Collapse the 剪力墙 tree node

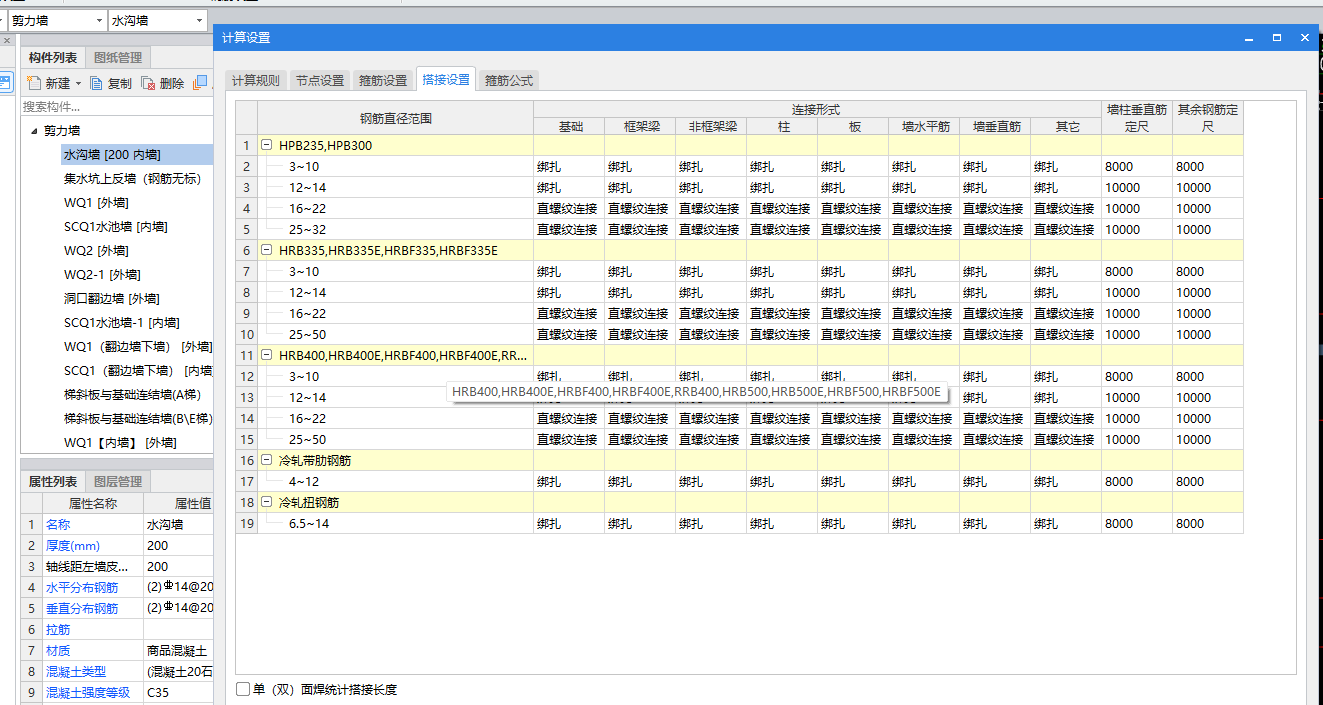[x=34, y=131]
